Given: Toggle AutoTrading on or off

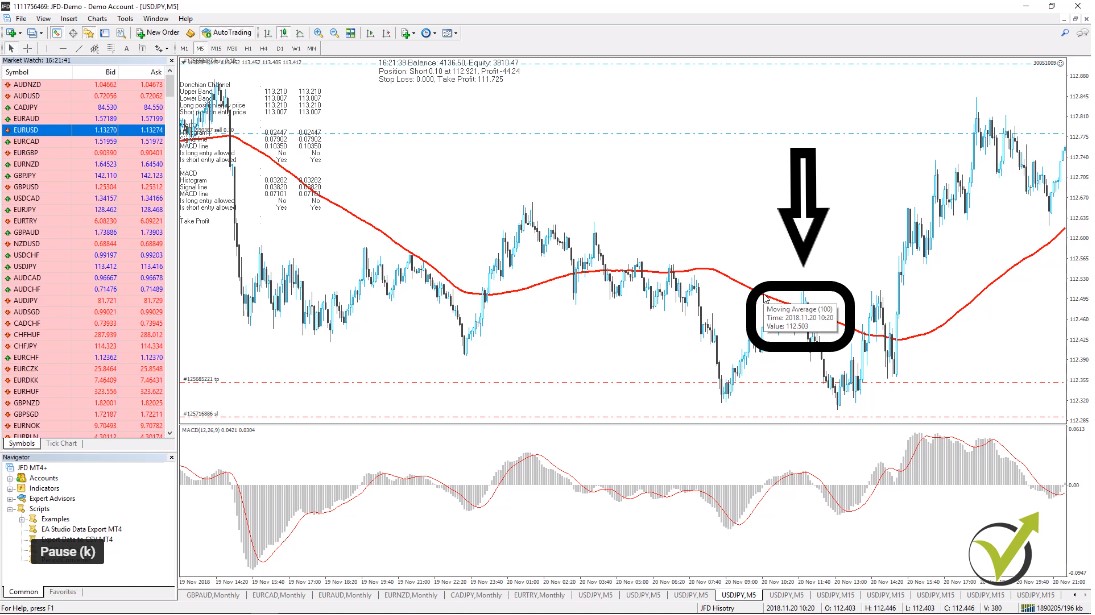Looking at the screenshot, I should coord(228,32).
